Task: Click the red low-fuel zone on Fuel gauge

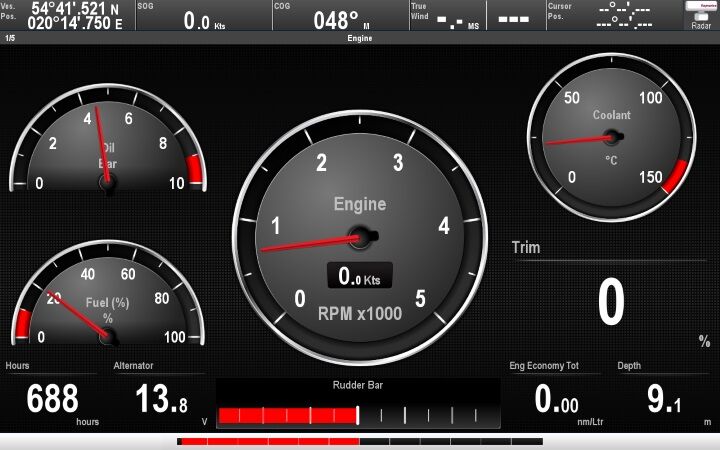Action: 23,324
